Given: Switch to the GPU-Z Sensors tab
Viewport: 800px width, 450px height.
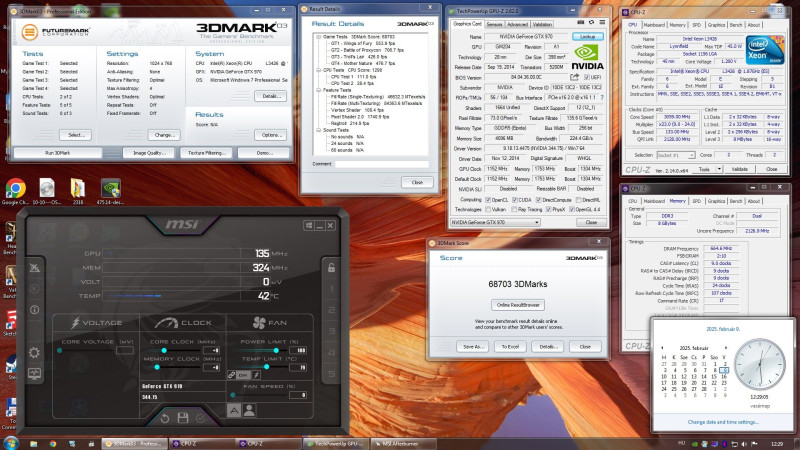Looking at the screenshot, I should 494,24.
